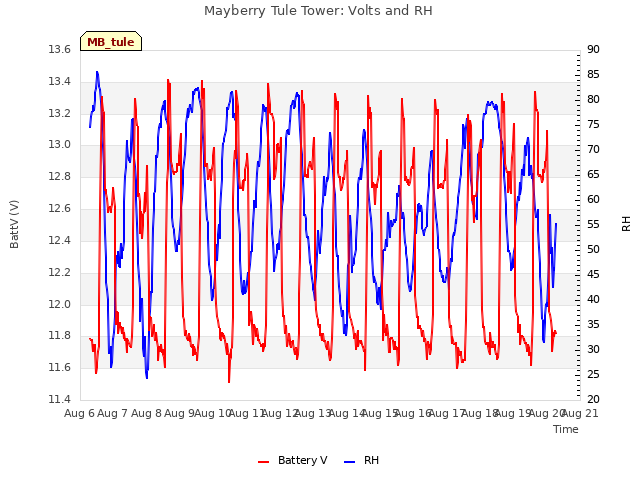Click the 13.4 voltage tick label
Image resolution: width=640 pixels, height=480 pixels.
point(60,81)
